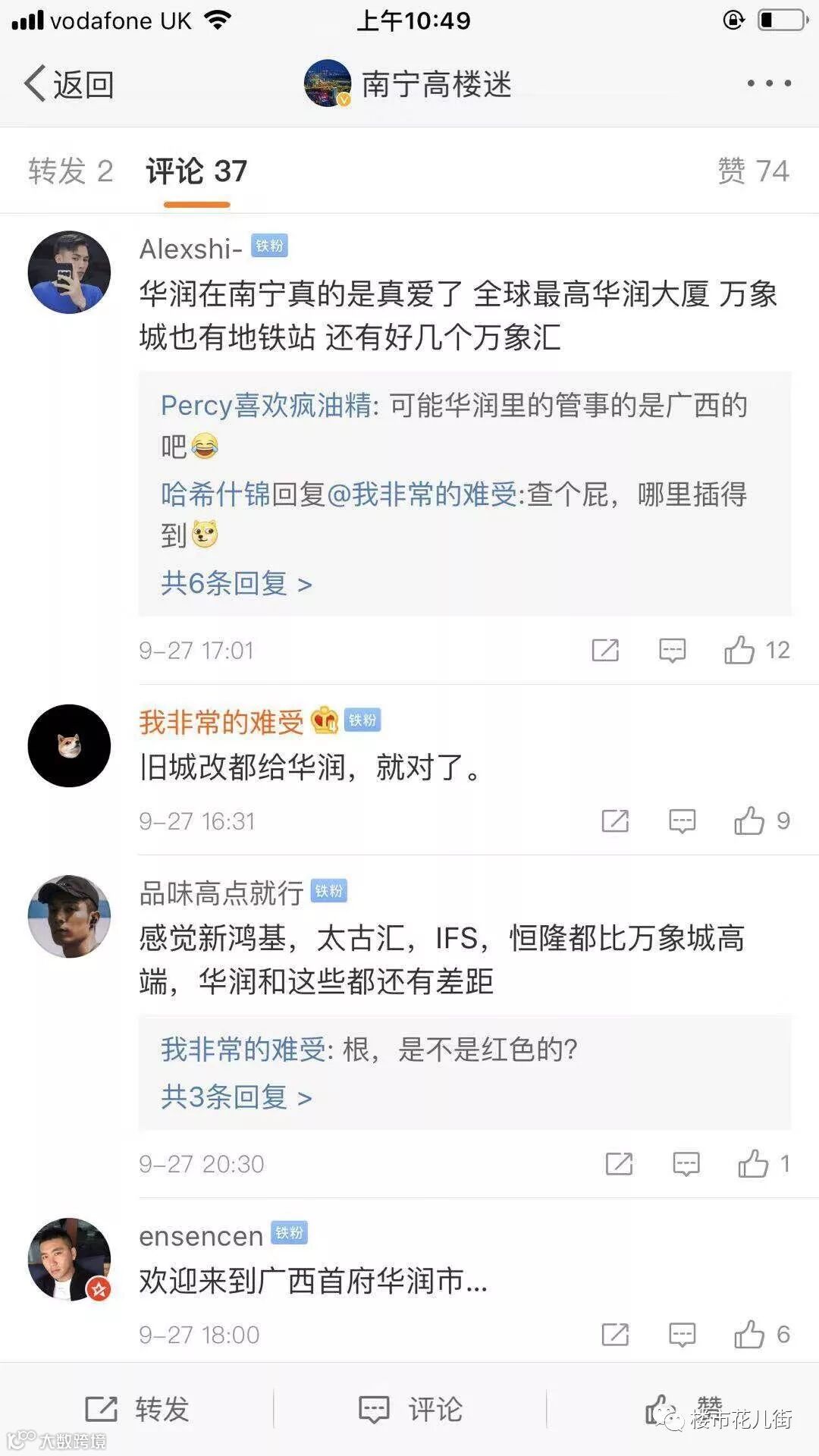Viewport: 819px width, 1456px height.
Task: Tap bottom 评论 comment button
Action: (x=410, y=1409)
